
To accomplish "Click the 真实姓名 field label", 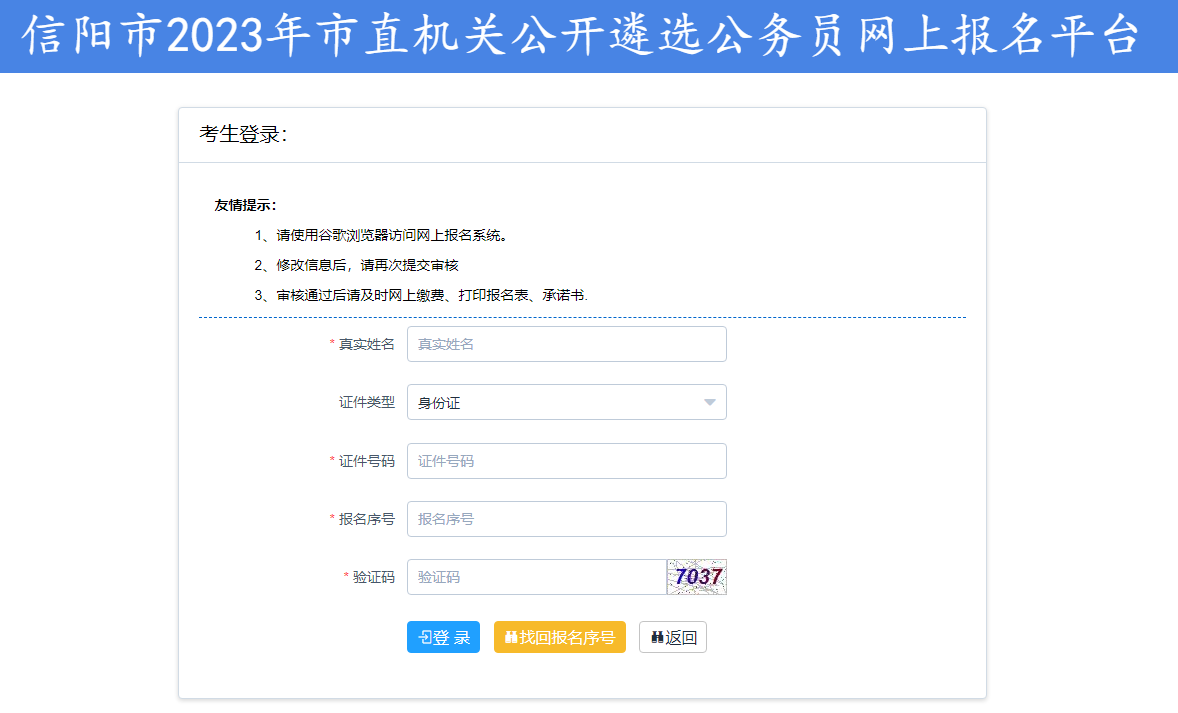I will (x=366, y=344).
